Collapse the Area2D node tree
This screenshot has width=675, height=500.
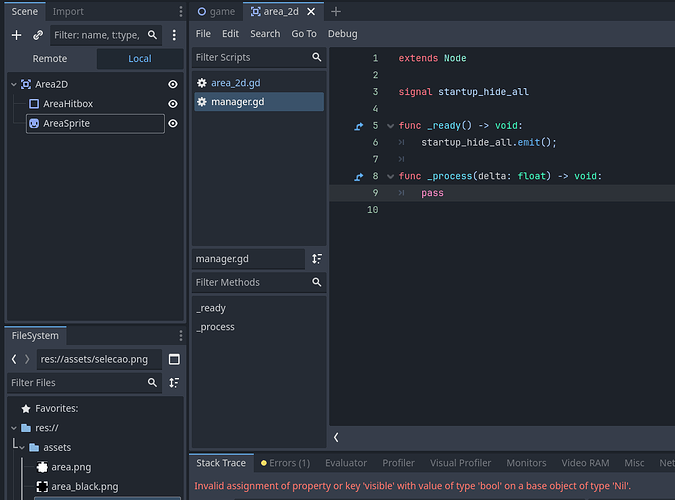pos(14,84)
